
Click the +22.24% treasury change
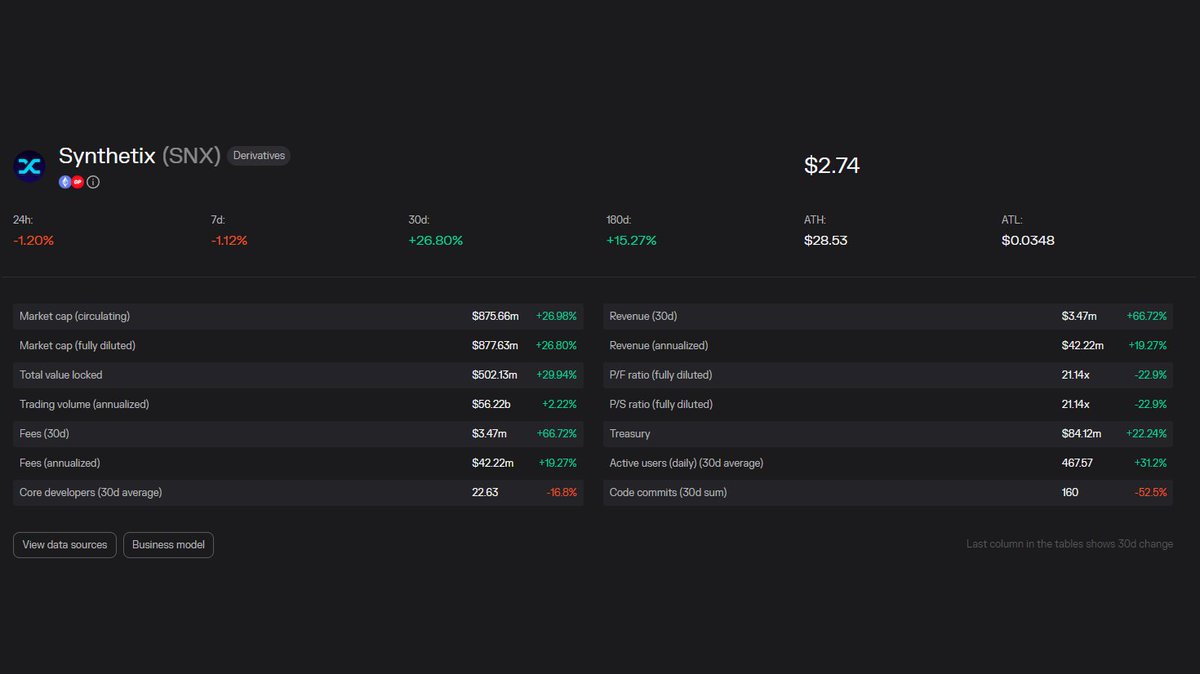click(x=1147, y=434)
